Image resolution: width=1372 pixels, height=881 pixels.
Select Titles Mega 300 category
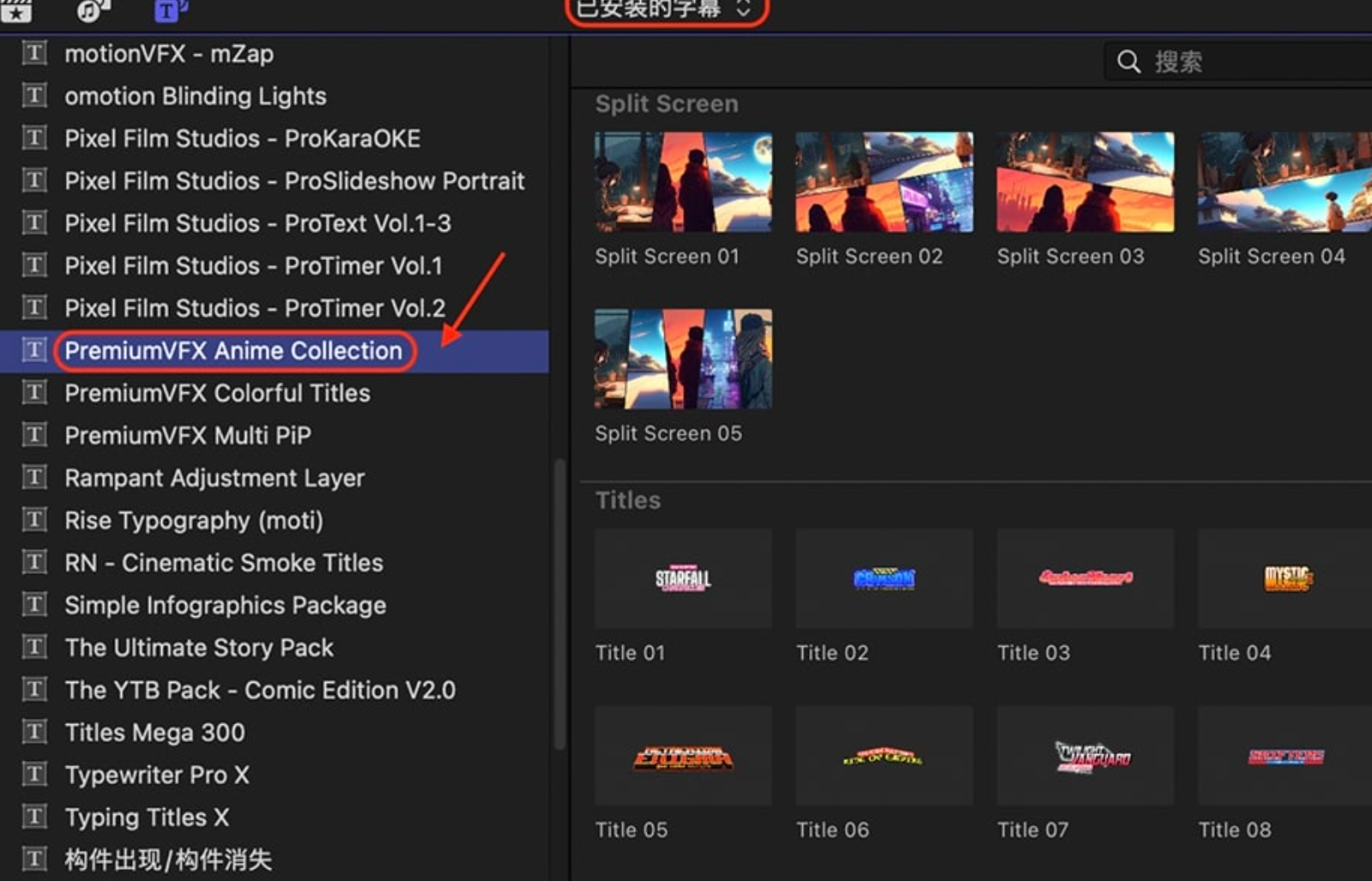click(x=154, y=733)
